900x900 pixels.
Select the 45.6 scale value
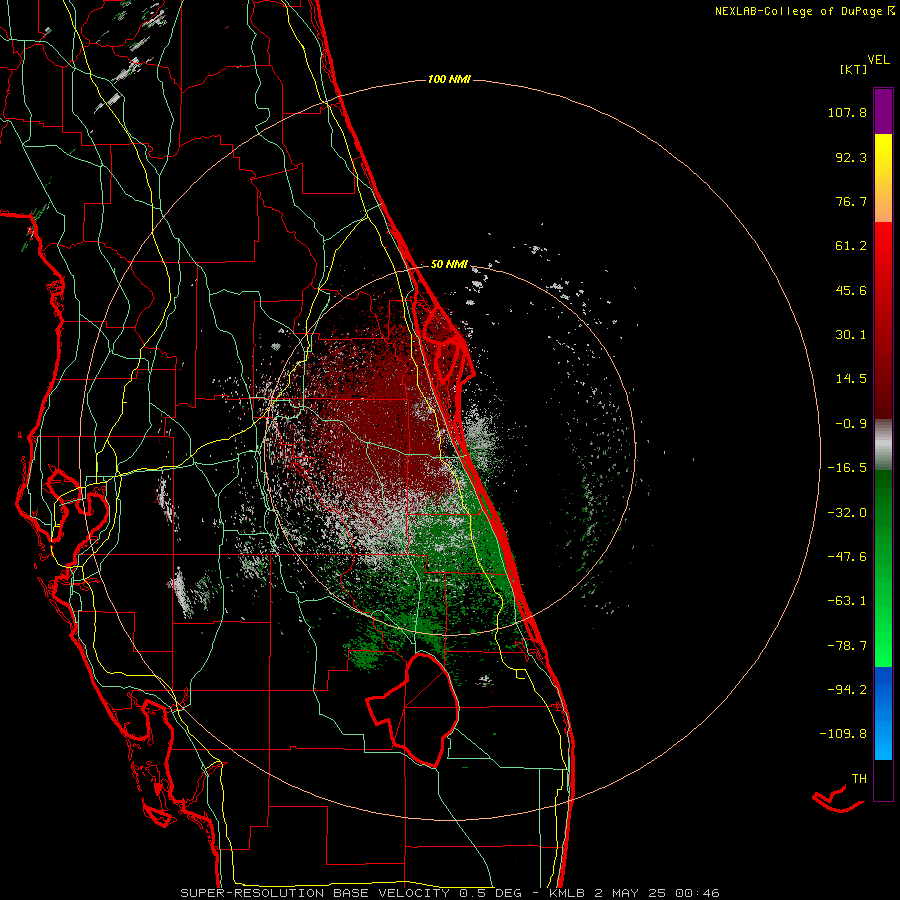[851, 290]
